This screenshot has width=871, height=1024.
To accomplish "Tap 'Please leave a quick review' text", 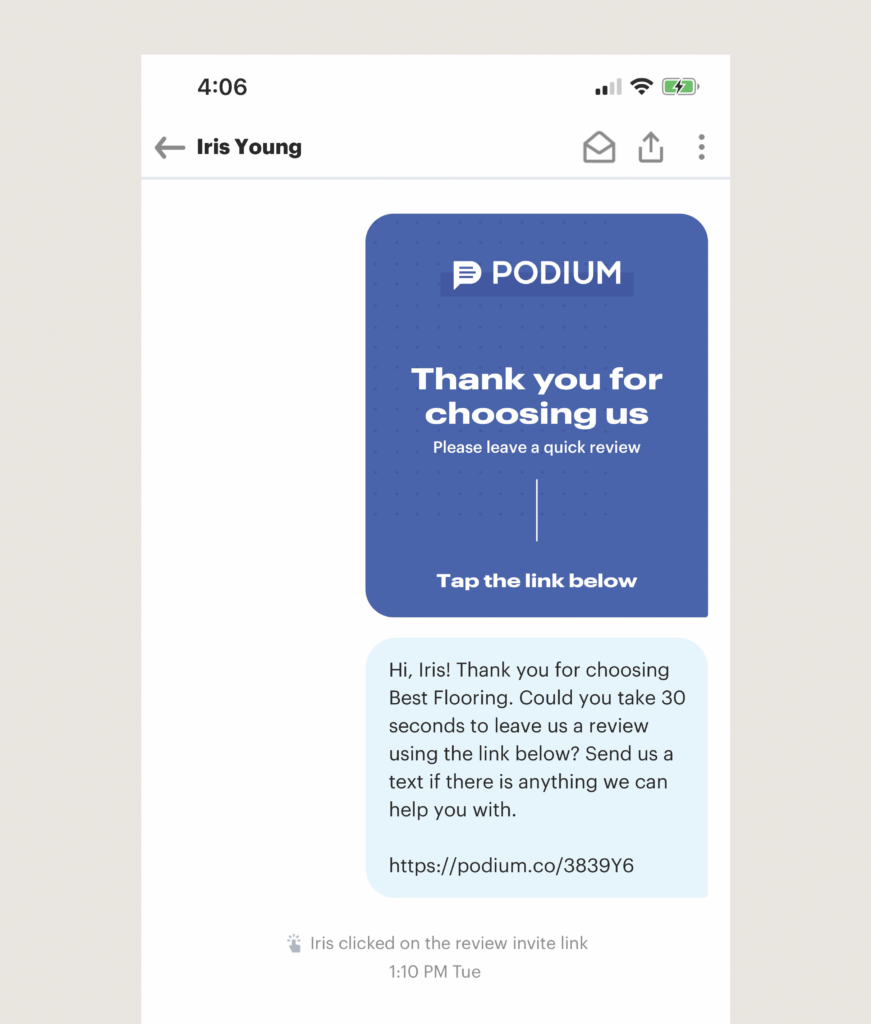I will click(537, 447).
